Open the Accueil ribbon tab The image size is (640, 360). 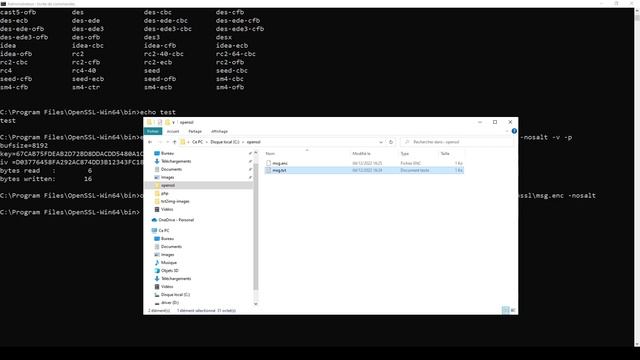pos(173,131)
